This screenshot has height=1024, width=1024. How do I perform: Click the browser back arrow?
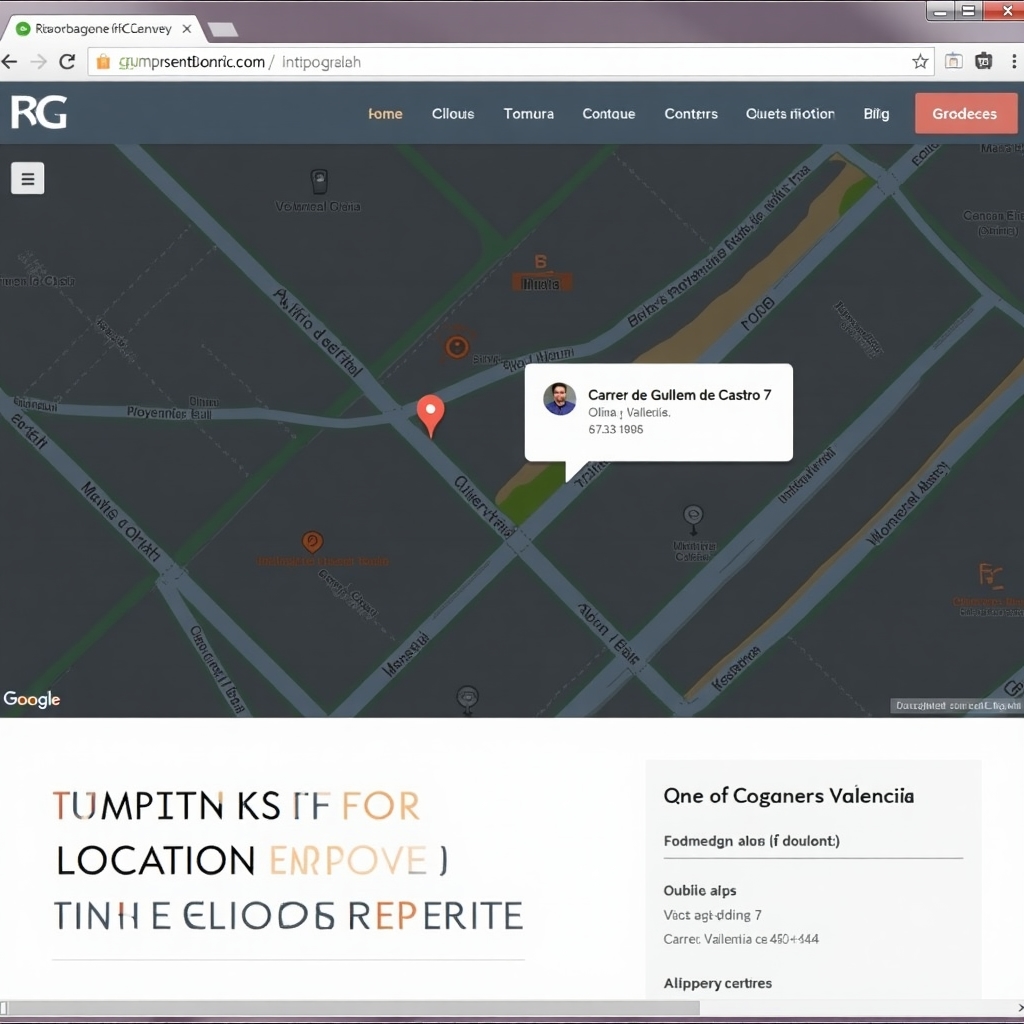[10, 62]
